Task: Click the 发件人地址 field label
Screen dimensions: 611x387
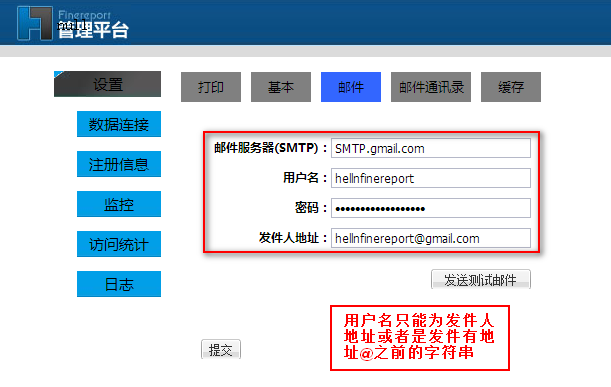Action: 293,238
